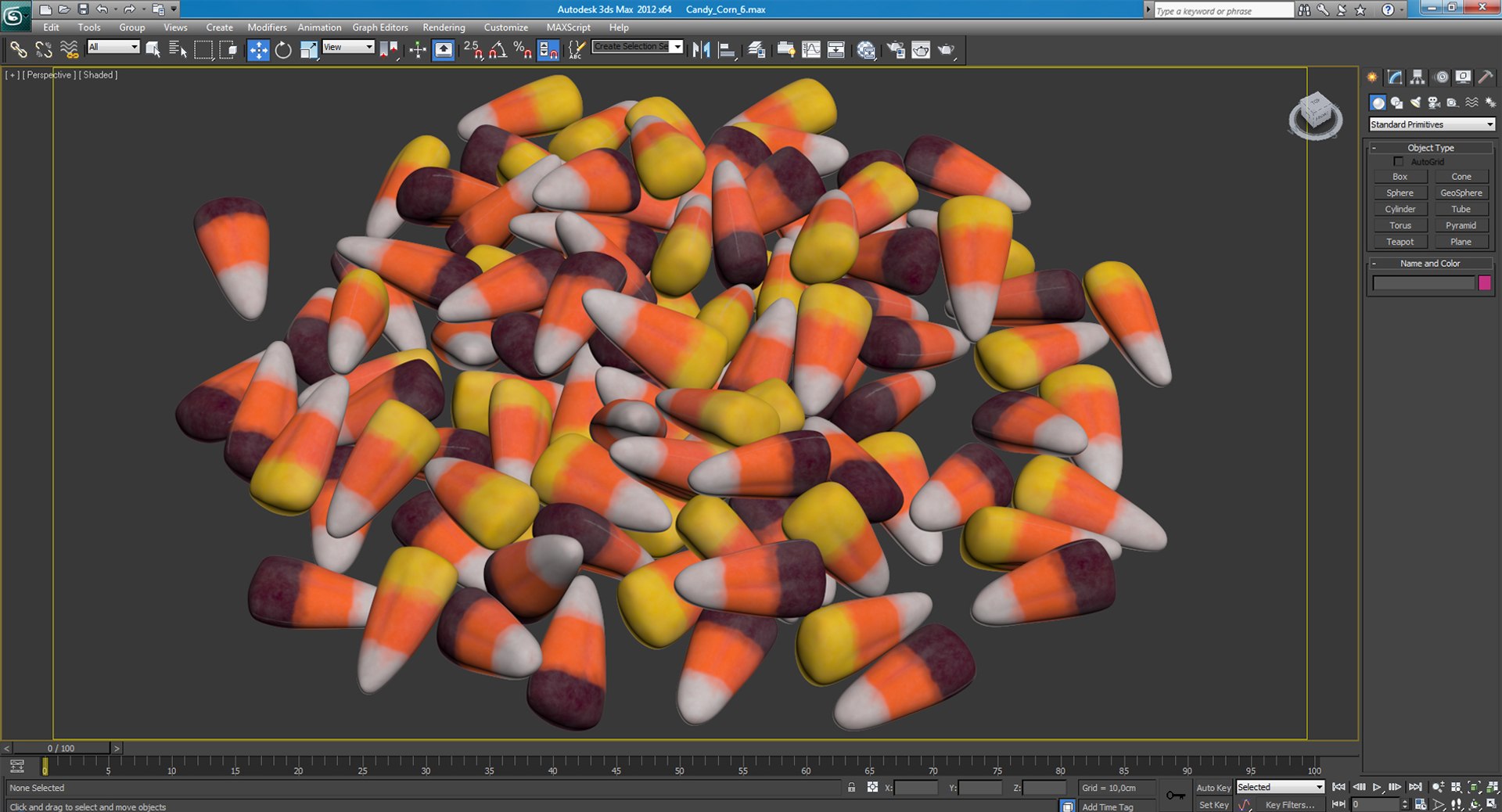Click the Mirror tool icon
Screen dimensions: 1502x812
coord(702,50)
